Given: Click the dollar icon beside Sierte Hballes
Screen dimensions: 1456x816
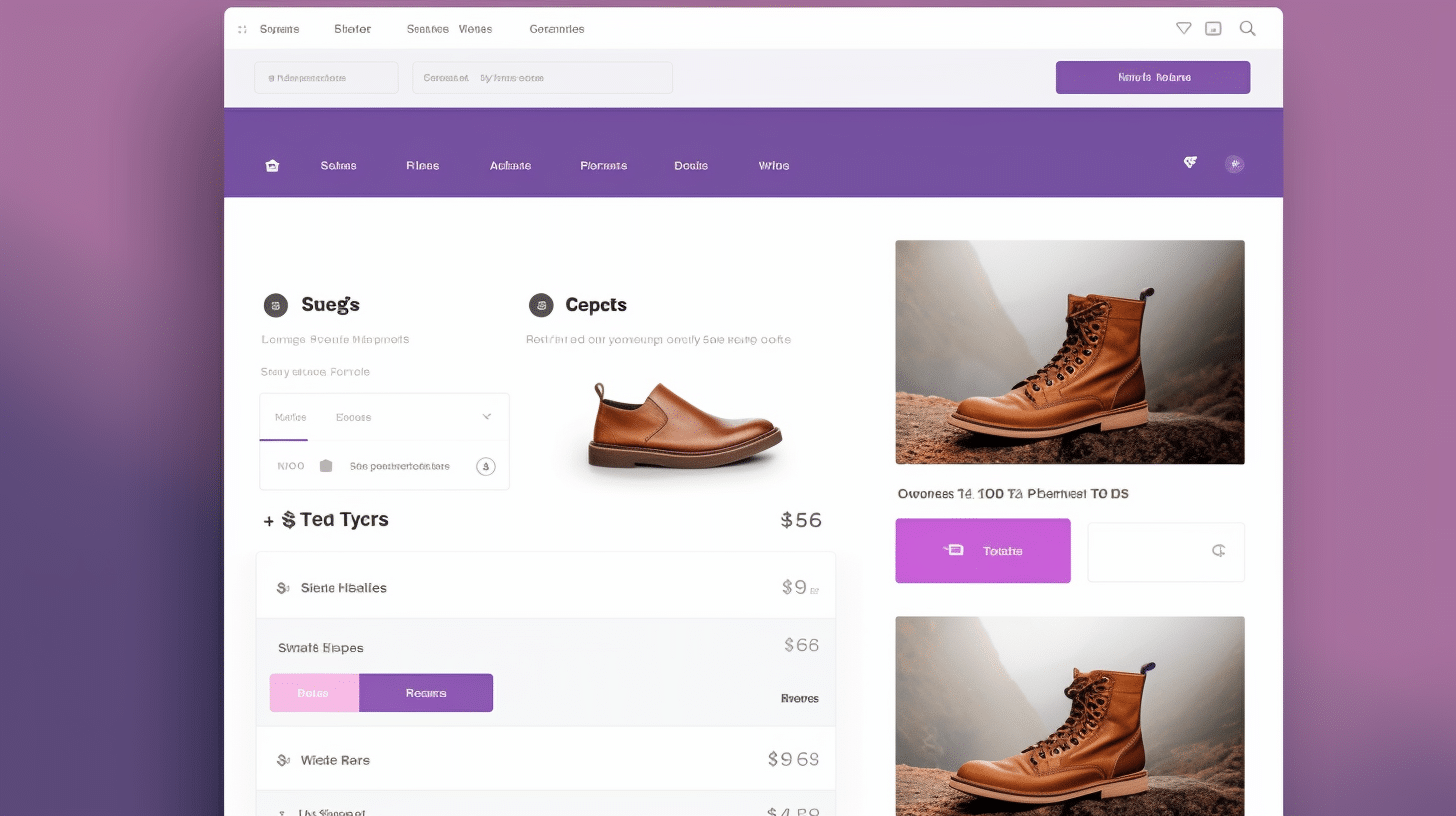Looking at the screenshot, I should tap(283, 588).
